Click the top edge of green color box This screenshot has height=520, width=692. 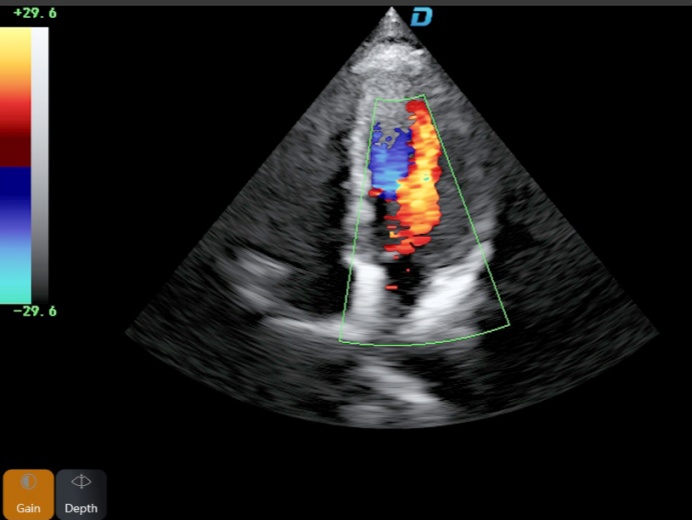[x=399, y=99]
